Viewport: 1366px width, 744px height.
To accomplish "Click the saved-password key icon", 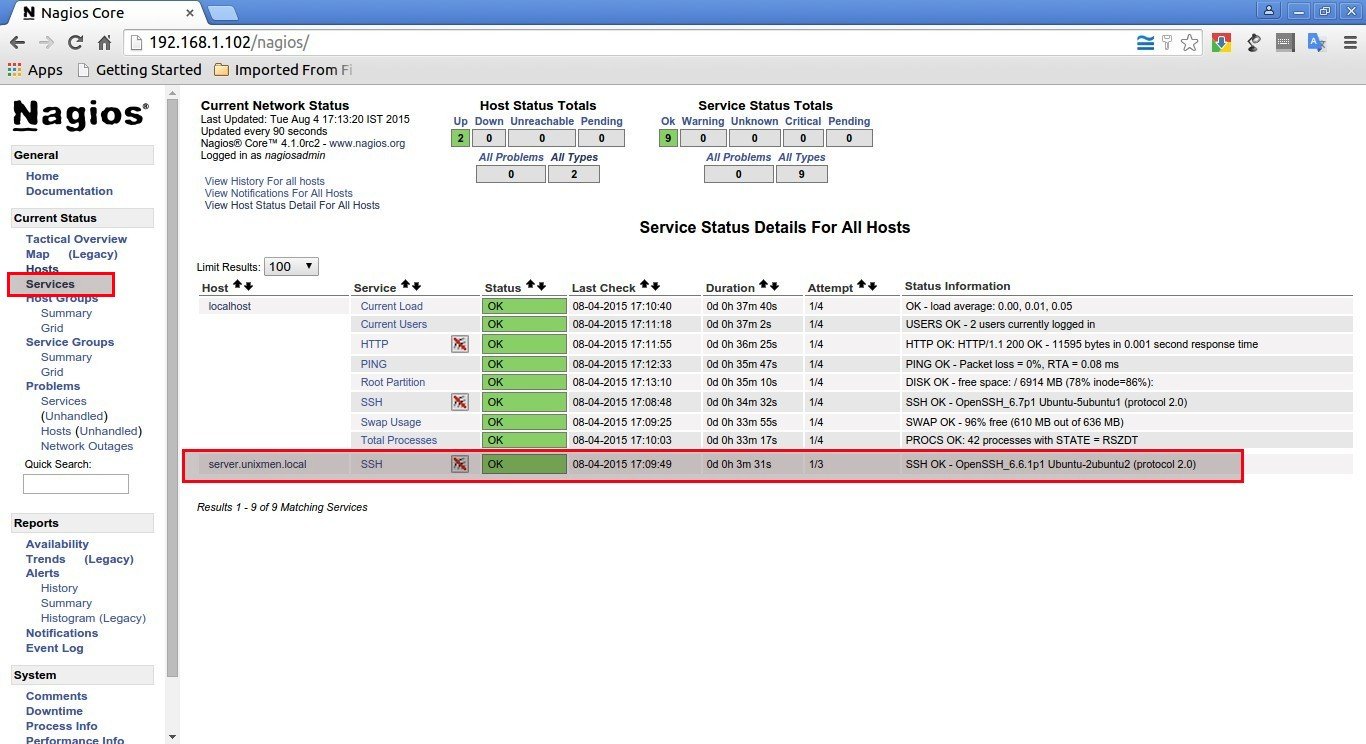I will [1166, 43].
